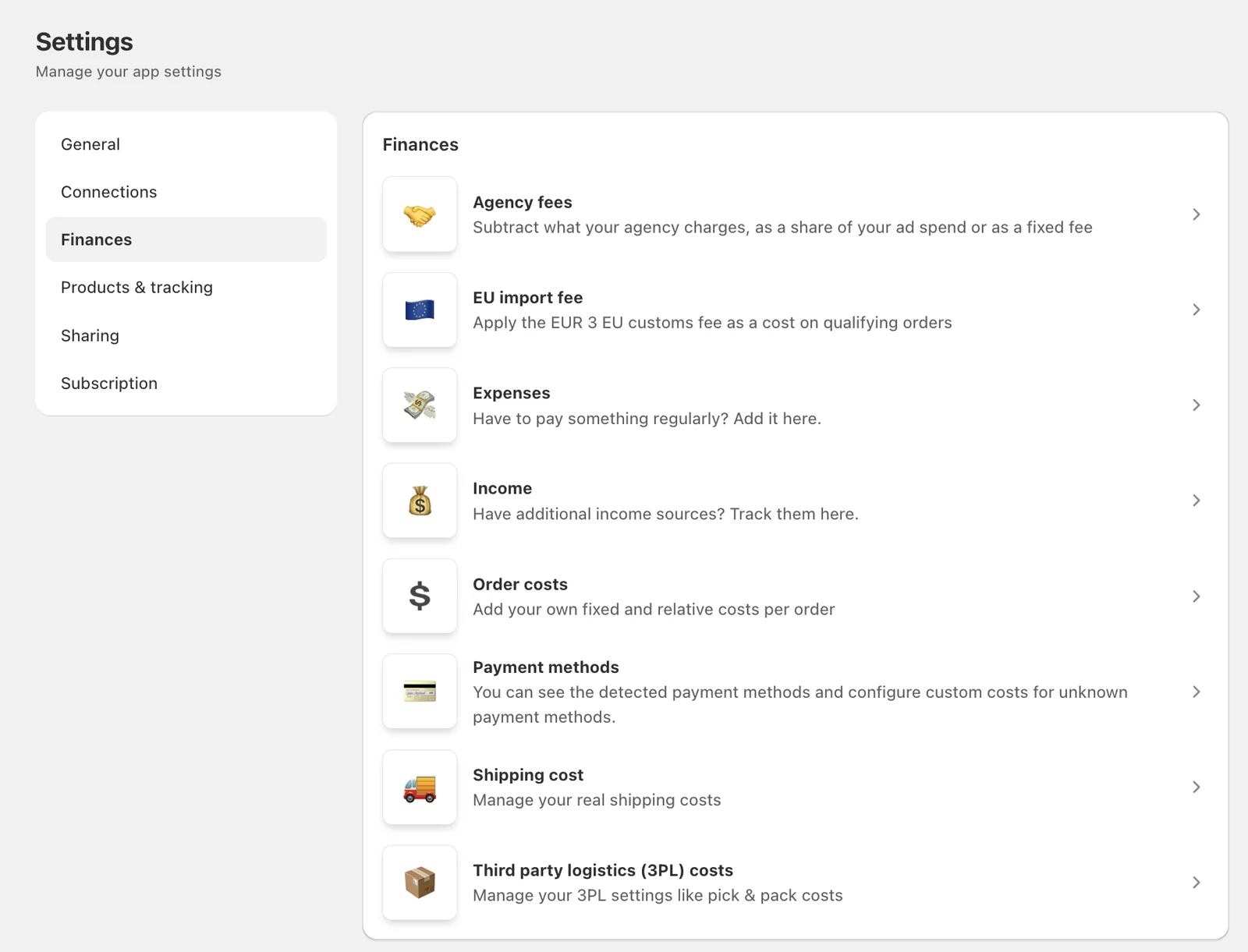Screen dimensions: 1248x952
Task: Click 'Apply the EUR 3 EU customs fee' description
Action: [712, 323]
